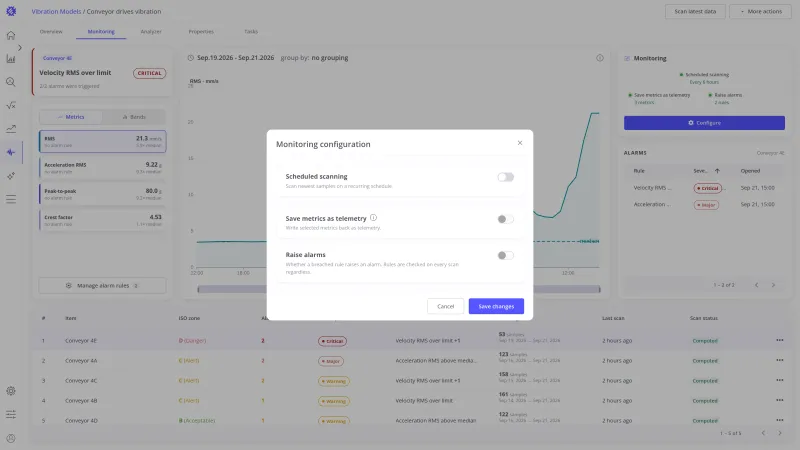The height and width of the screenshot is (450, 800).
Task: Toggle Save metrics as telemetry switch
Action: point(506,219)
